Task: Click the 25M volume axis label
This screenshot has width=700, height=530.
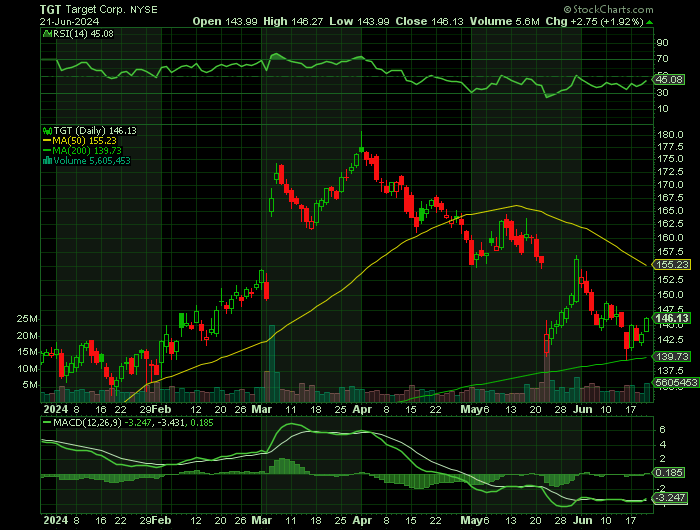Action: point(27,319)
